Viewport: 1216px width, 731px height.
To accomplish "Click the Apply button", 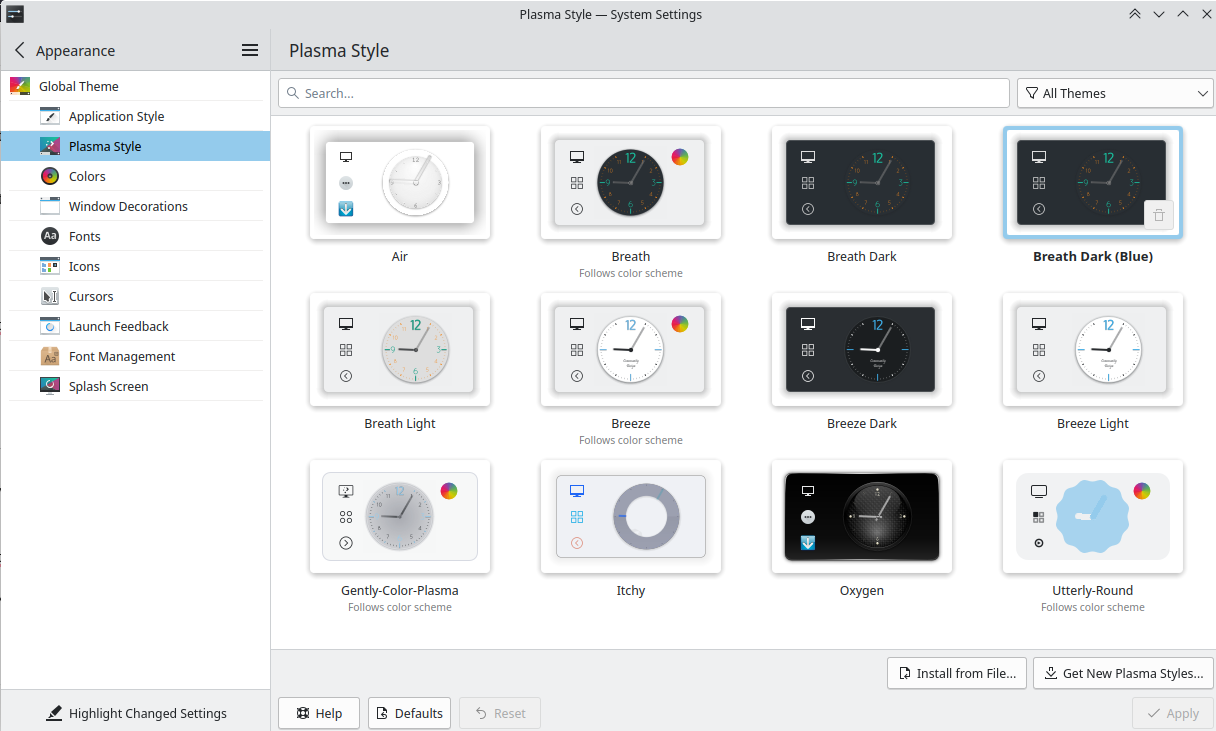I will (x=1173, y=713).
